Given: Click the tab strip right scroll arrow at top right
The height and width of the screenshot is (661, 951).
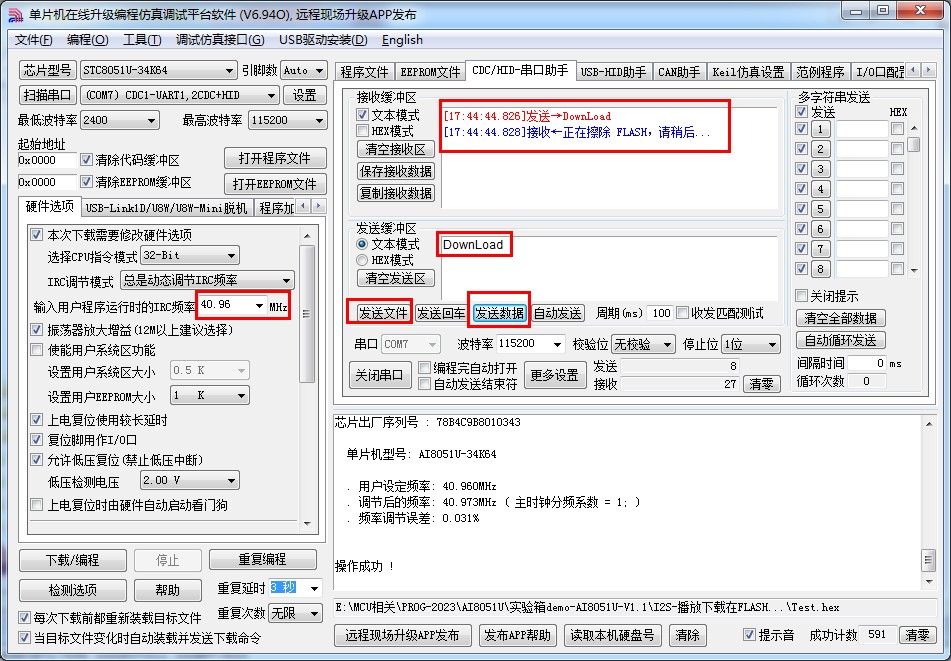Looking at the screenshot, I should pos(928,70).
